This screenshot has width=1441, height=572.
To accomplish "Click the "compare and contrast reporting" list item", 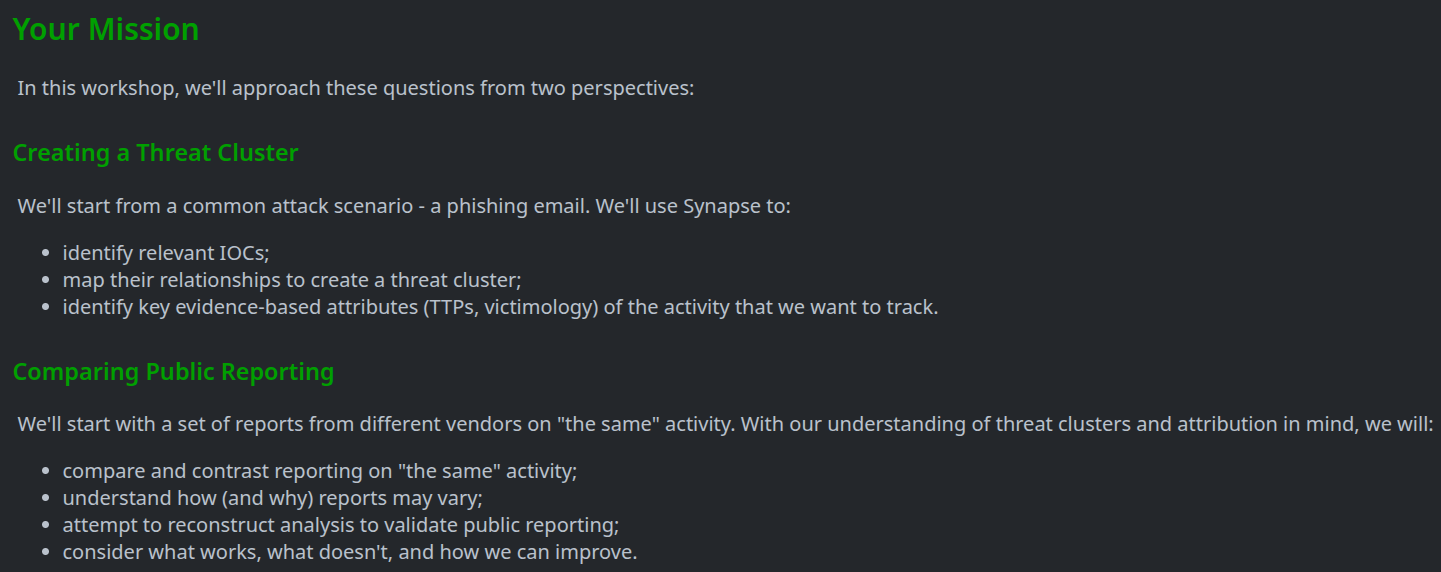I will 320,471.
